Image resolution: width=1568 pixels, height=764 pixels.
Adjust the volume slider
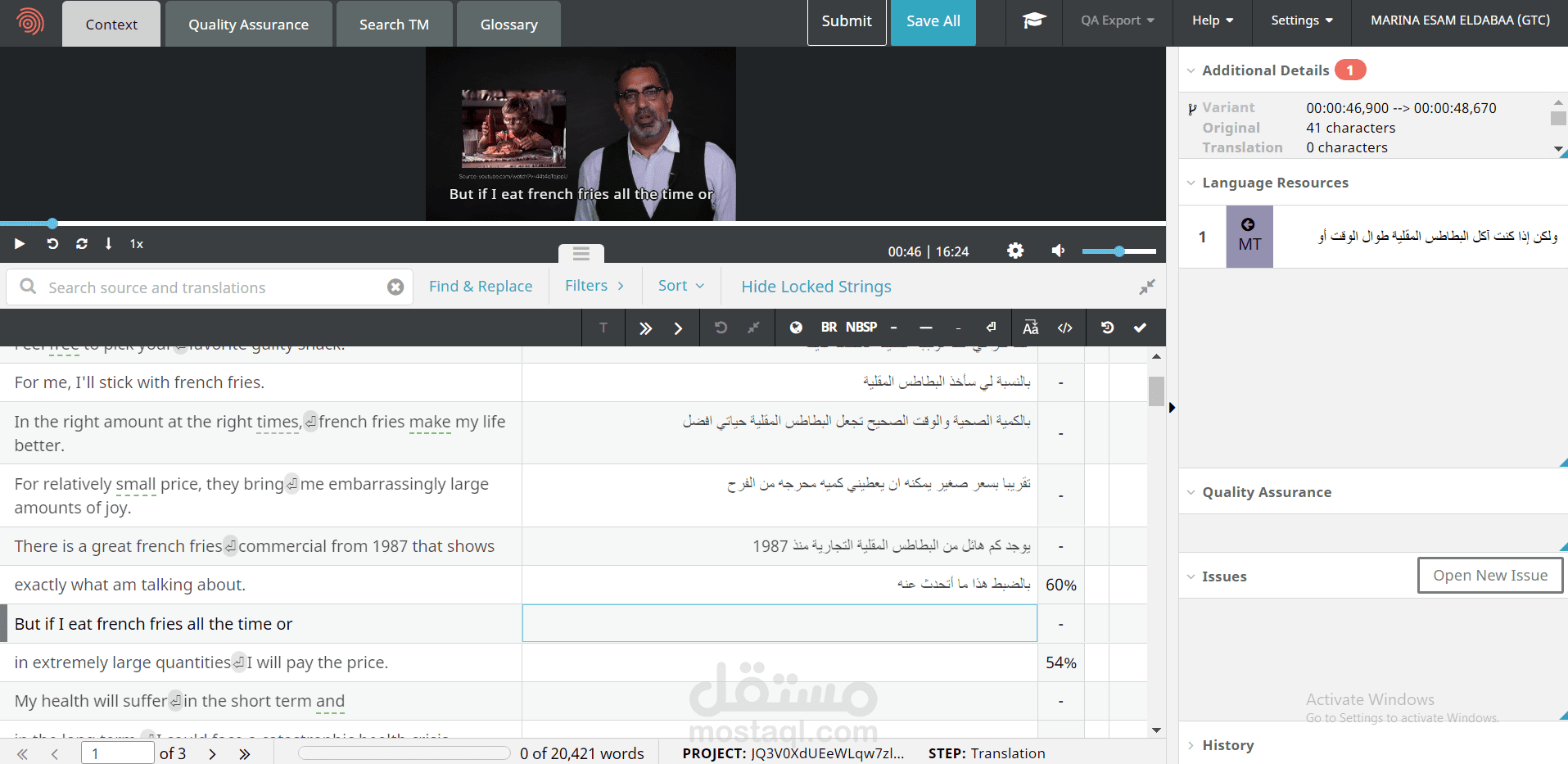coord(1118,251)
